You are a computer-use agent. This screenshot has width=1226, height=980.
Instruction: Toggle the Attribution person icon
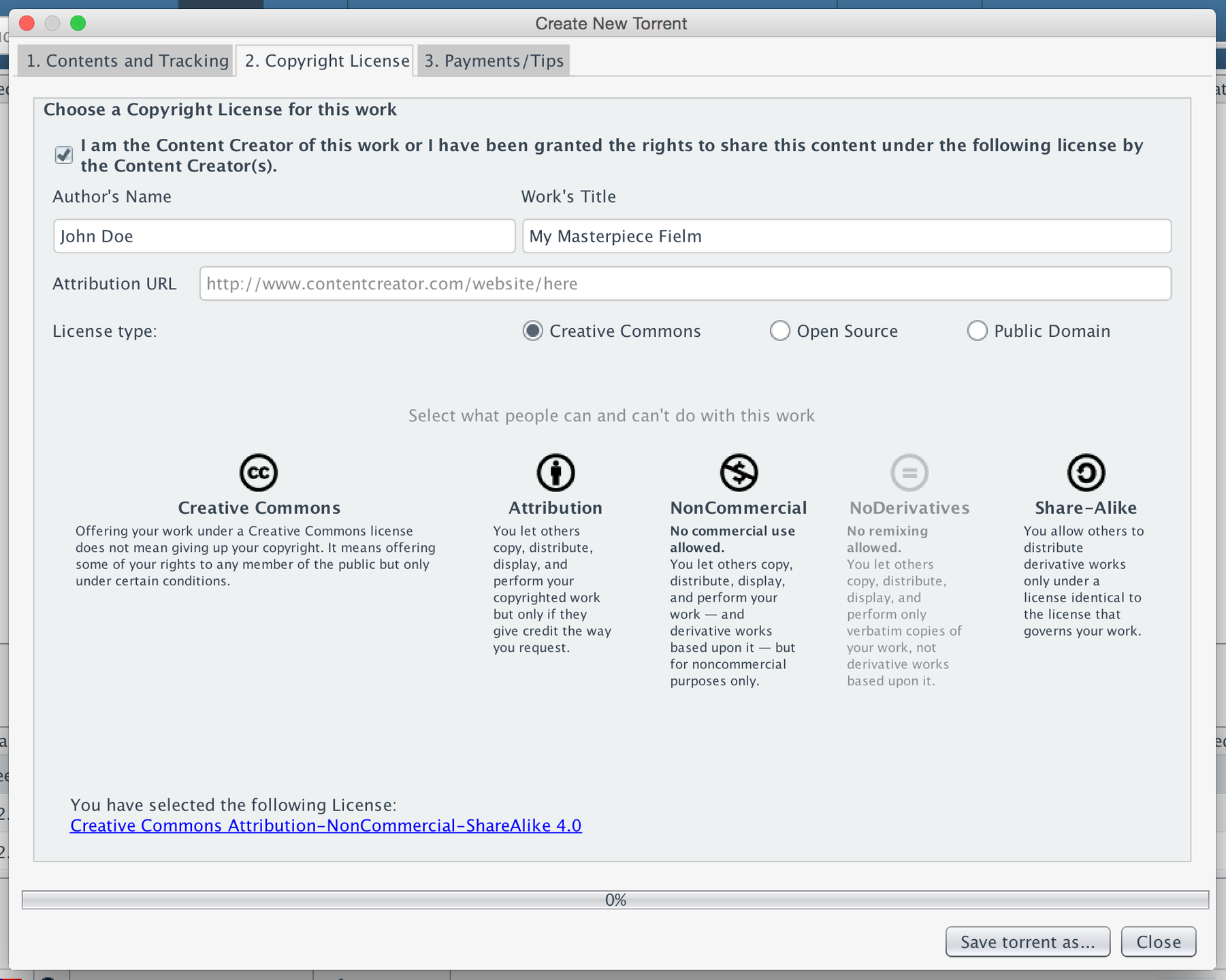tap(555, 472)
